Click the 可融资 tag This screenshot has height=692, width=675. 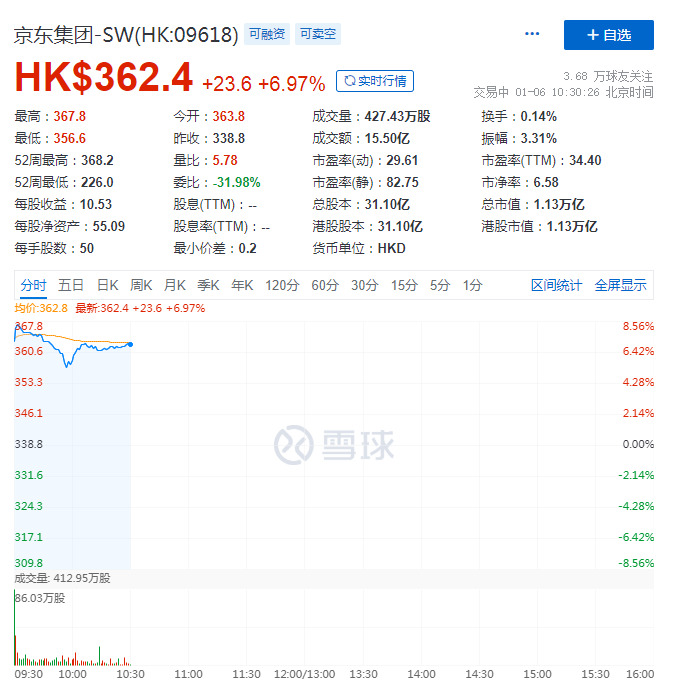(267, 34)
